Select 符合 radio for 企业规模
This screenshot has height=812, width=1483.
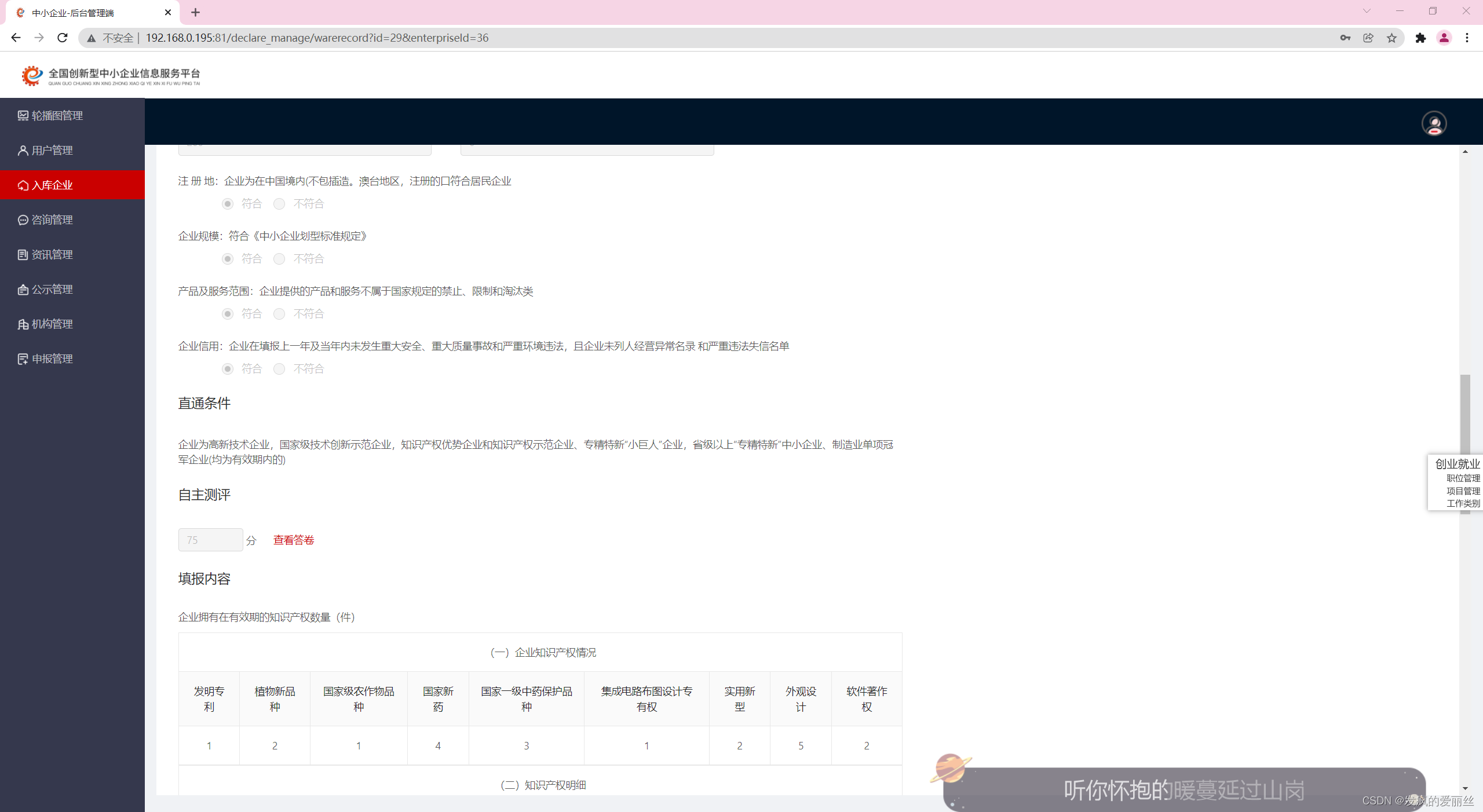tap(228, 259)
